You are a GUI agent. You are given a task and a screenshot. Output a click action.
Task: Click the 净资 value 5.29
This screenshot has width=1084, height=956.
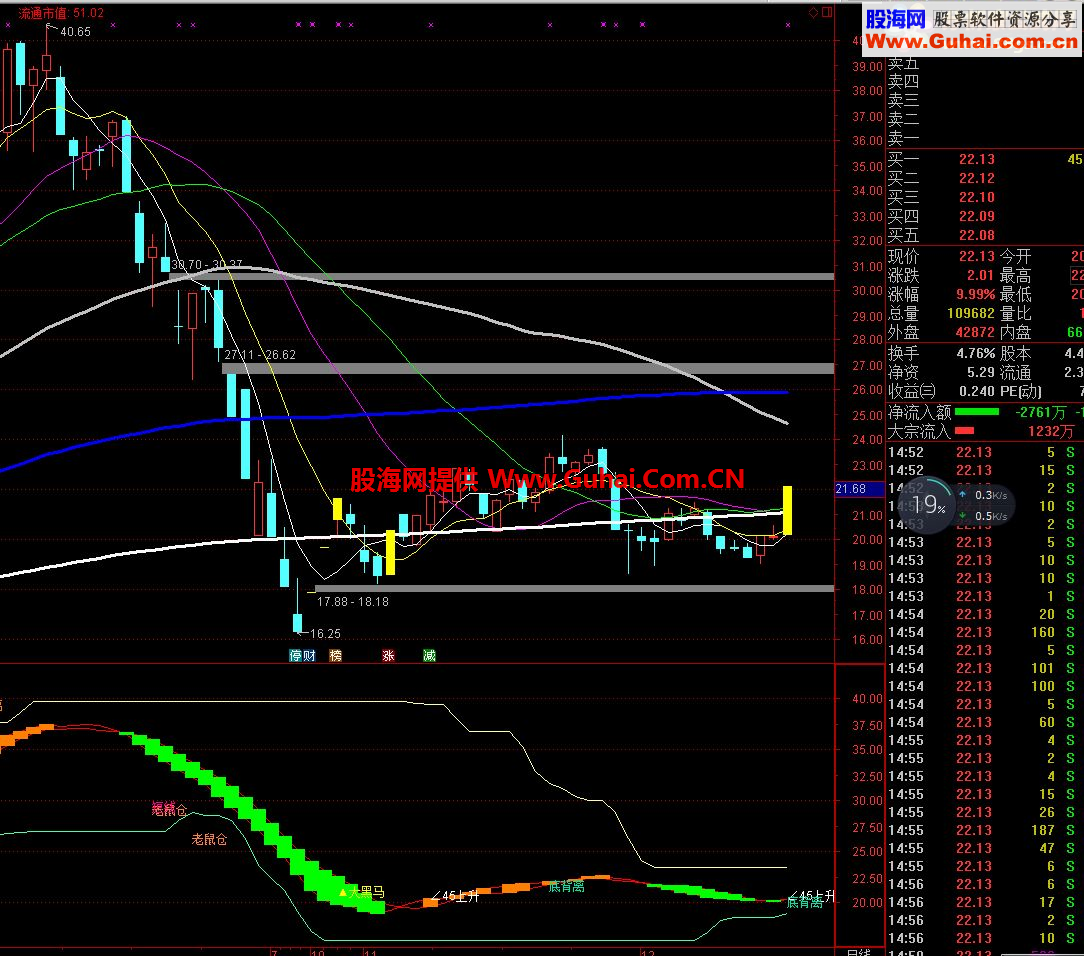click(x=980, y=373)
